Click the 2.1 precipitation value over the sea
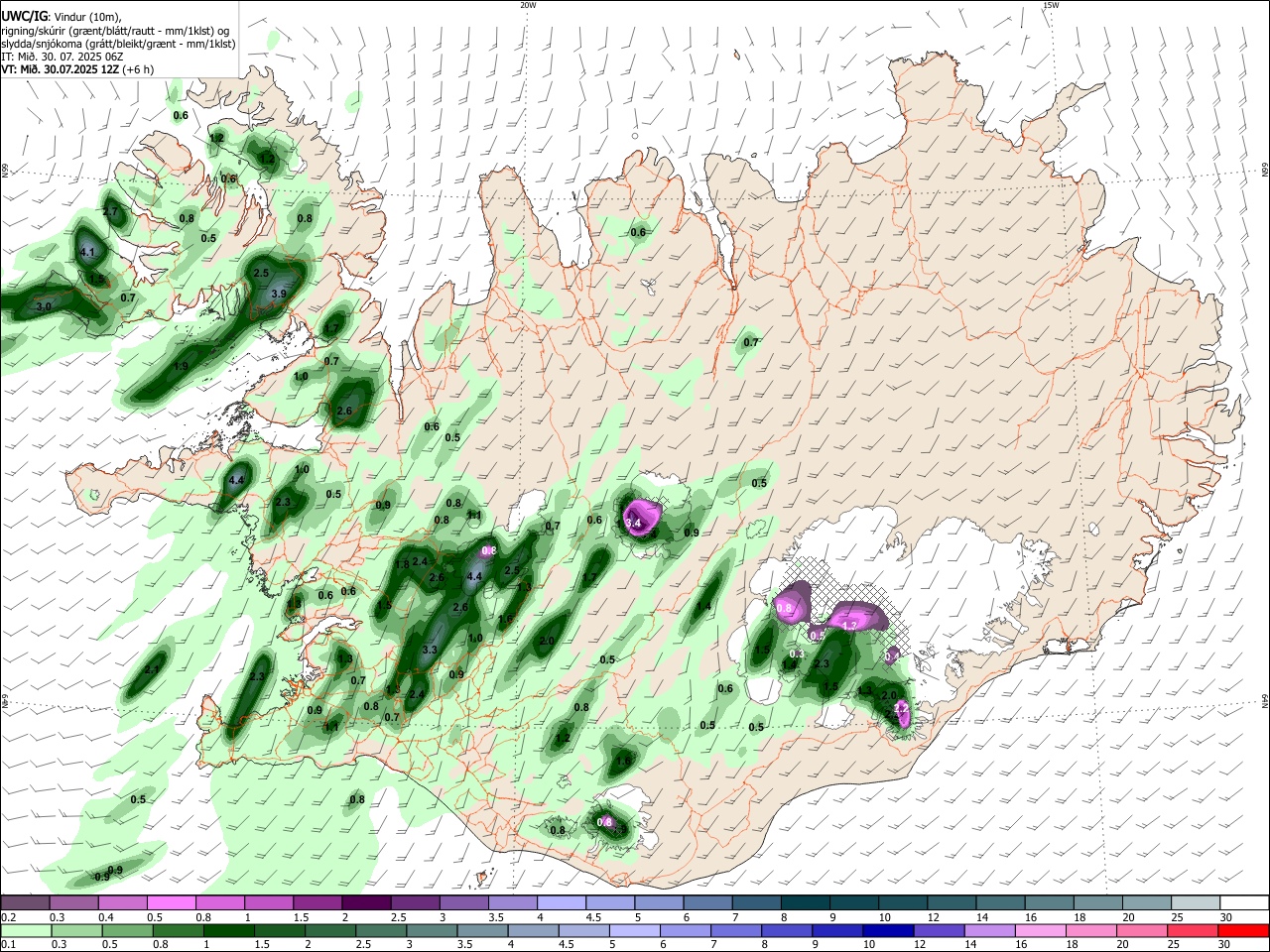Viewport: 1270px width, 952px height. tap(152, 670)
